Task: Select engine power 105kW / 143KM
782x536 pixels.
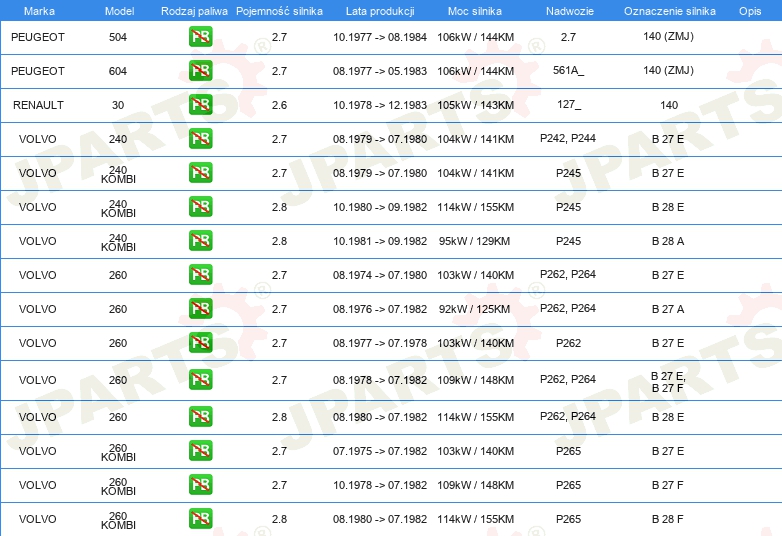Action: click(475, 105)
